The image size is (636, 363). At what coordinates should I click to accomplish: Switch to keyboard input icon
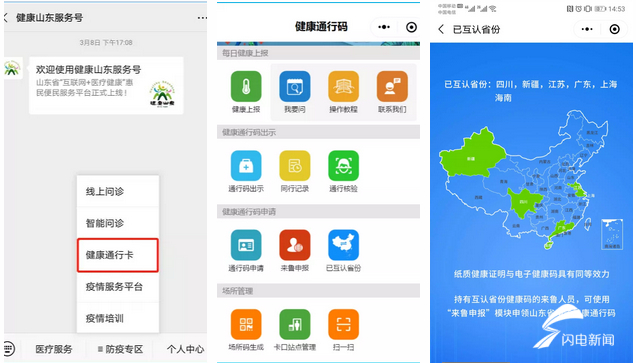point(9,348)
